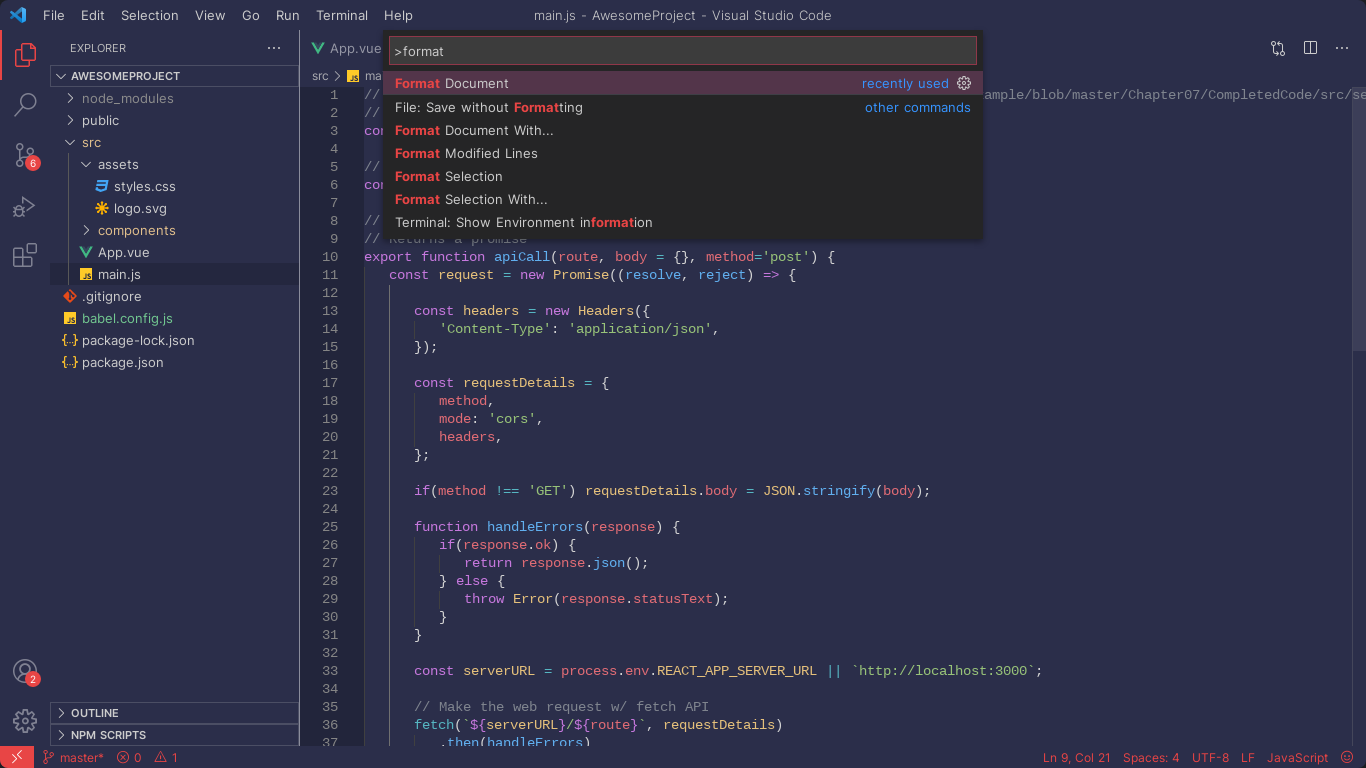Switch to the App.vue editor tab

[345, 48]
